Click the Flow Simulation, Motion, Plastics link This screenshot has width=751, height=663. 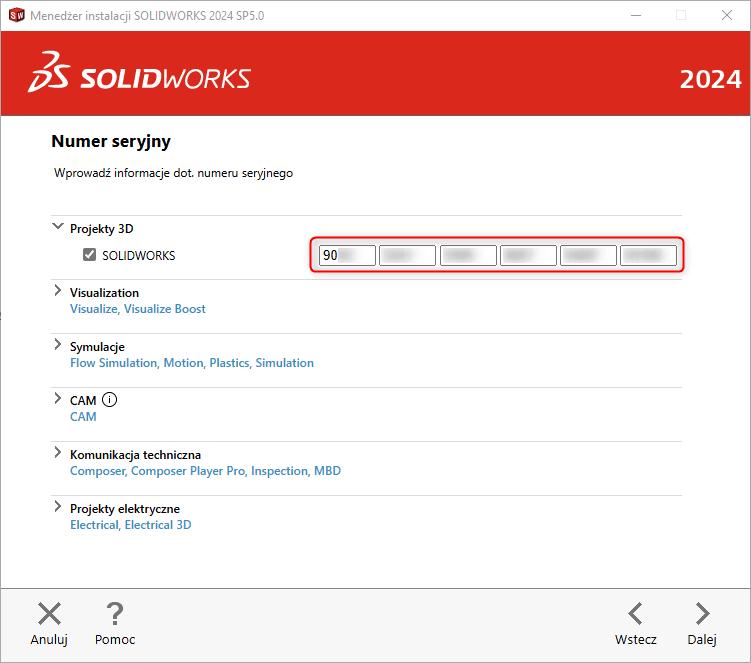pyautogui.click(x=192, y=363)
